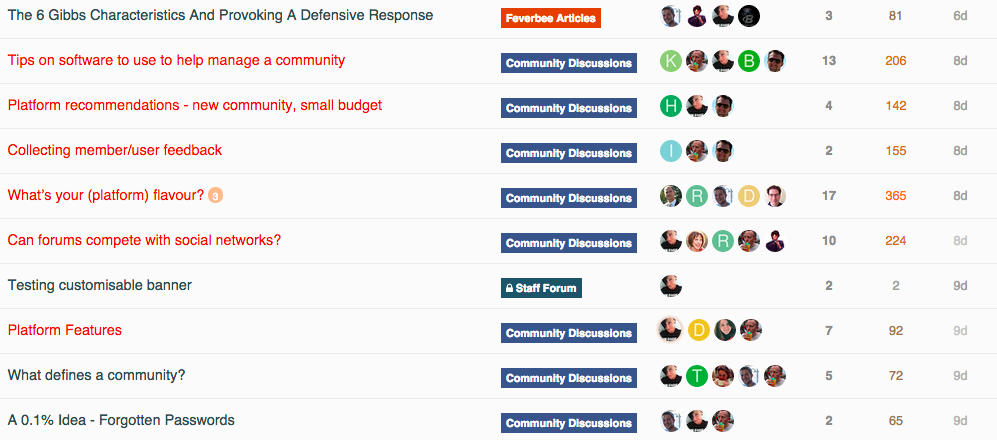Click the yellow D avatar in Platform Features row
The image size is (997, 440).
point(698,330)
